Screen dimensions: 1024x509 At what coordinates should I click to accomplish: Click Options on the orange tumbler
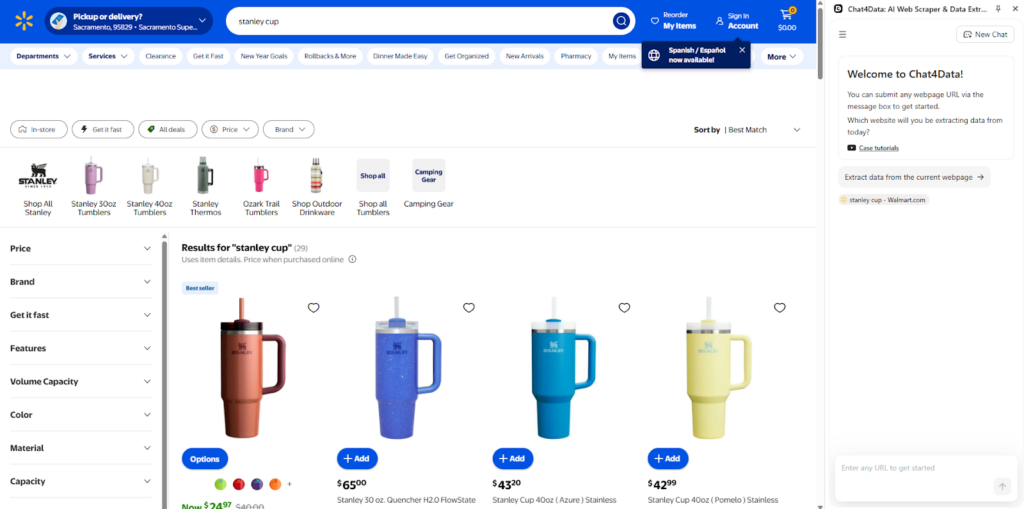[x=204, y=459]
